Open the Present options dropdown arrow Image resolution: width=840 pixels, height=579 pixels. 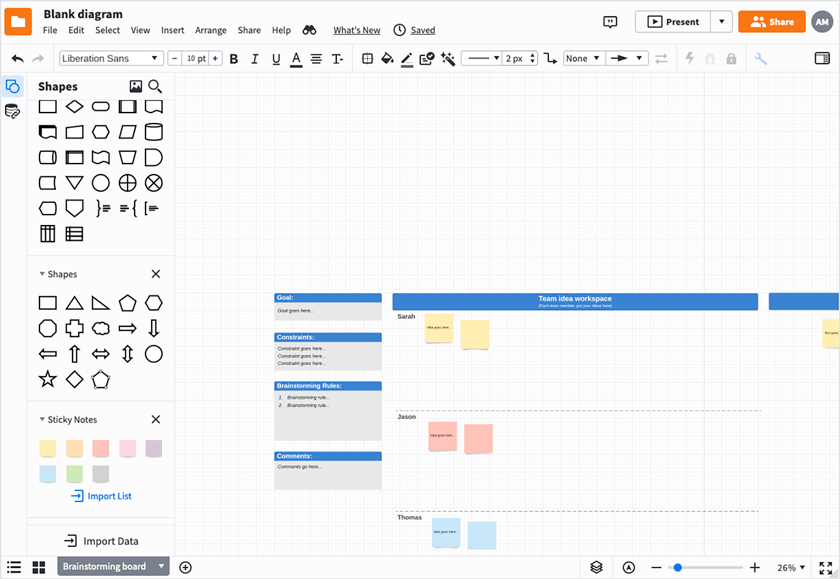coord(722,22)
